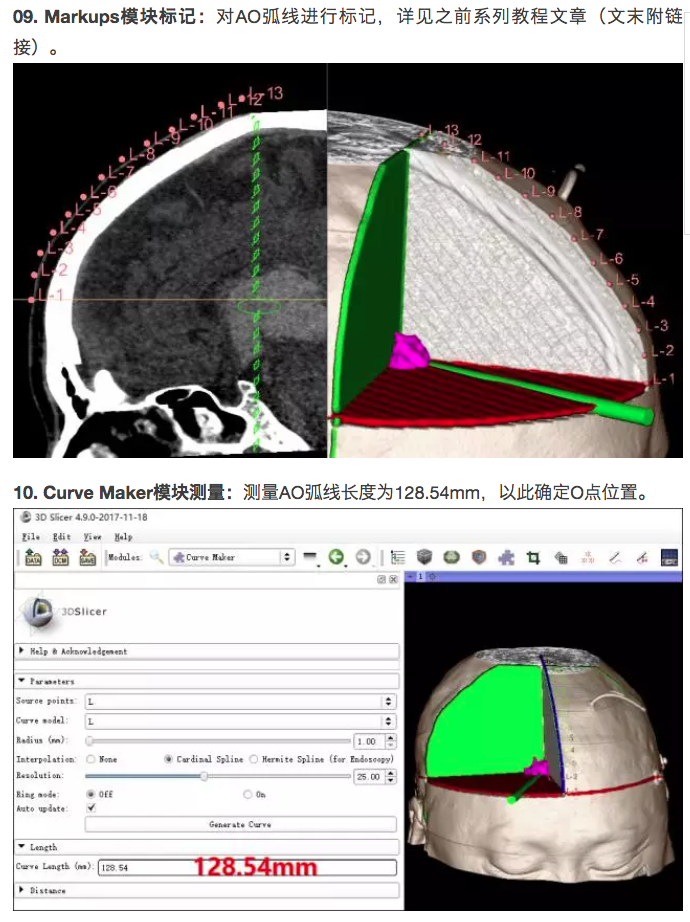Click the module search magnifier icon
Screen dimensions: 690x922
156,557
